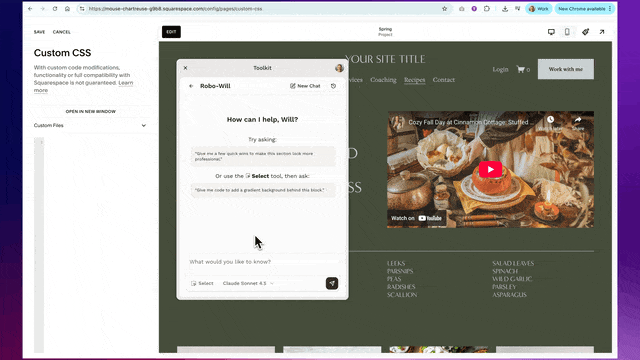Open the site styles paintbrush icon
The width and height of the screenshot is (640, 360).
pos(585,32)
